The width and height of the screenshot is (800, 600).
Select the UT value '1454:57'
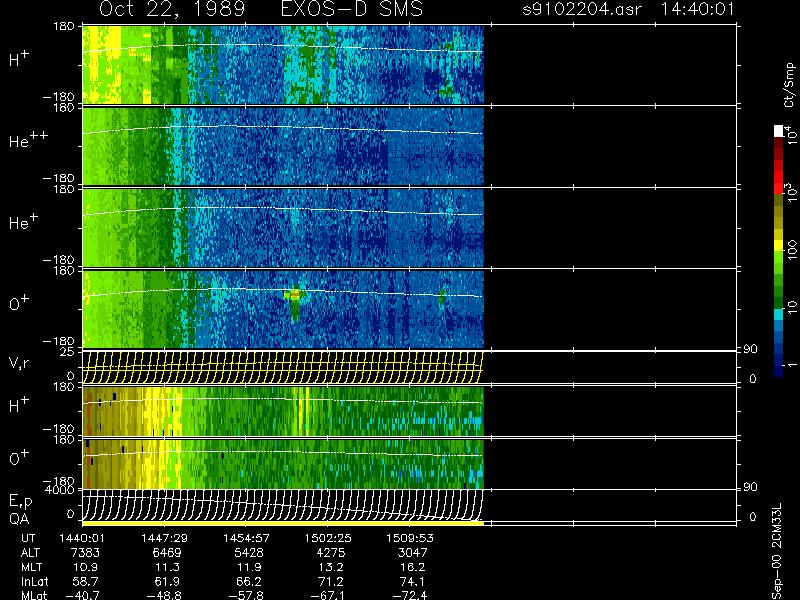(x=246, y=538)
